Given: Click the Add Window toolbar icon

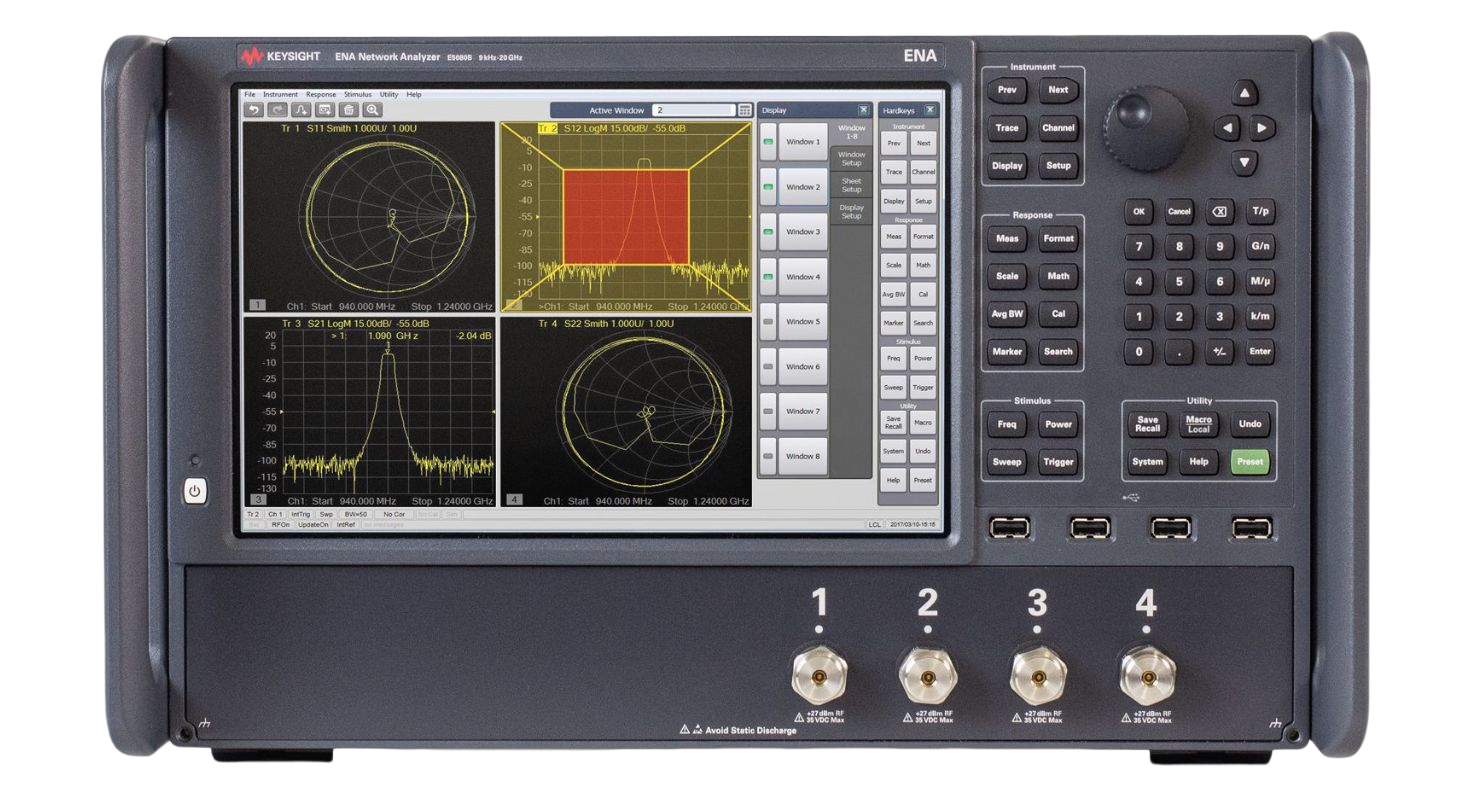Looking at the screenshot, I should click(x=325, y=110).
